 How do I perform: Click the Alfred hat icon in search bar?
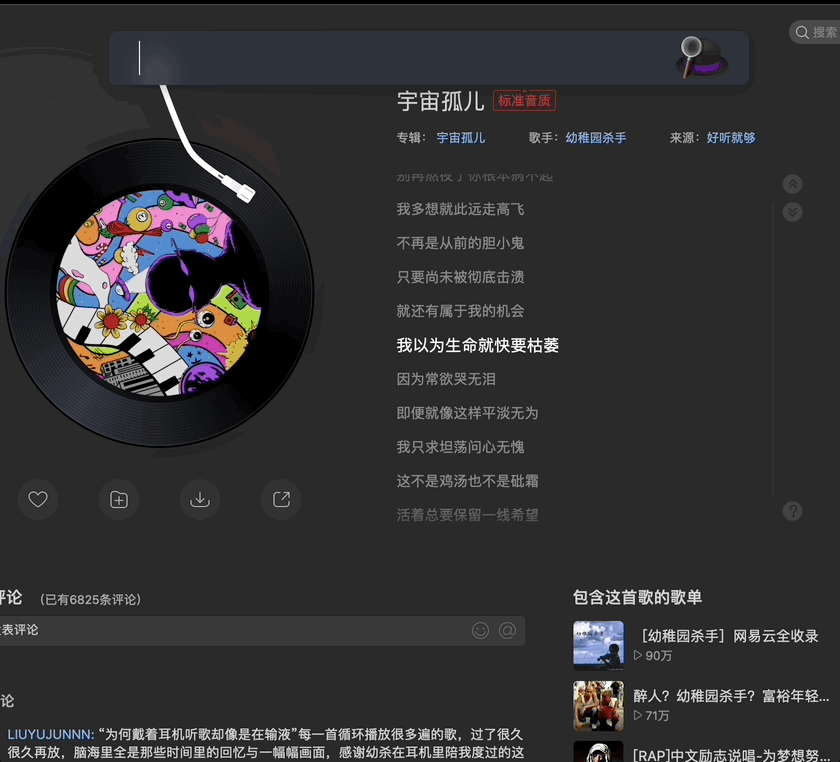point(702,57)
